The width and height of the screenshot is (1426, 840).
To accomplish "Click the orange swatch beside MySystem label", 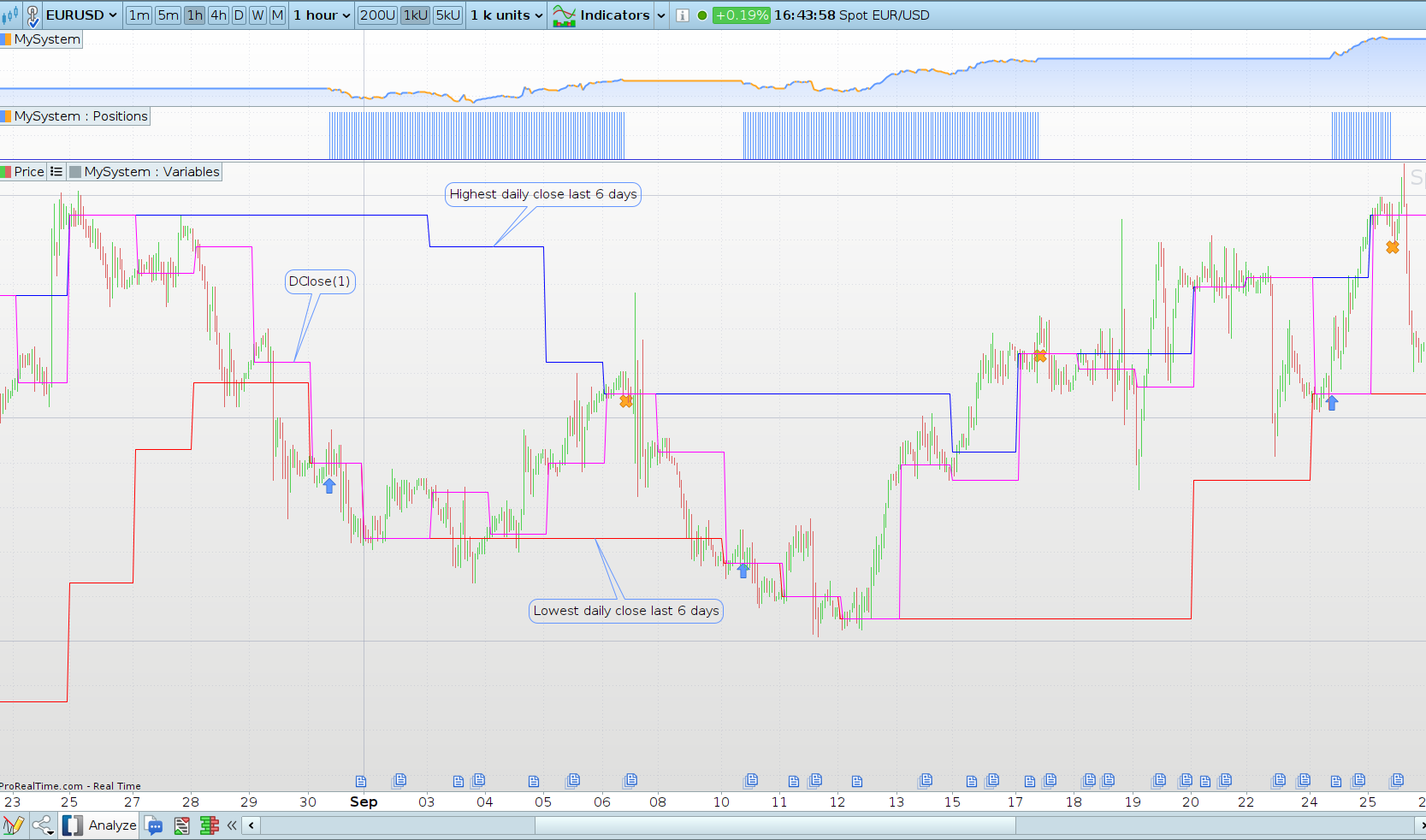I will [6, 39].
